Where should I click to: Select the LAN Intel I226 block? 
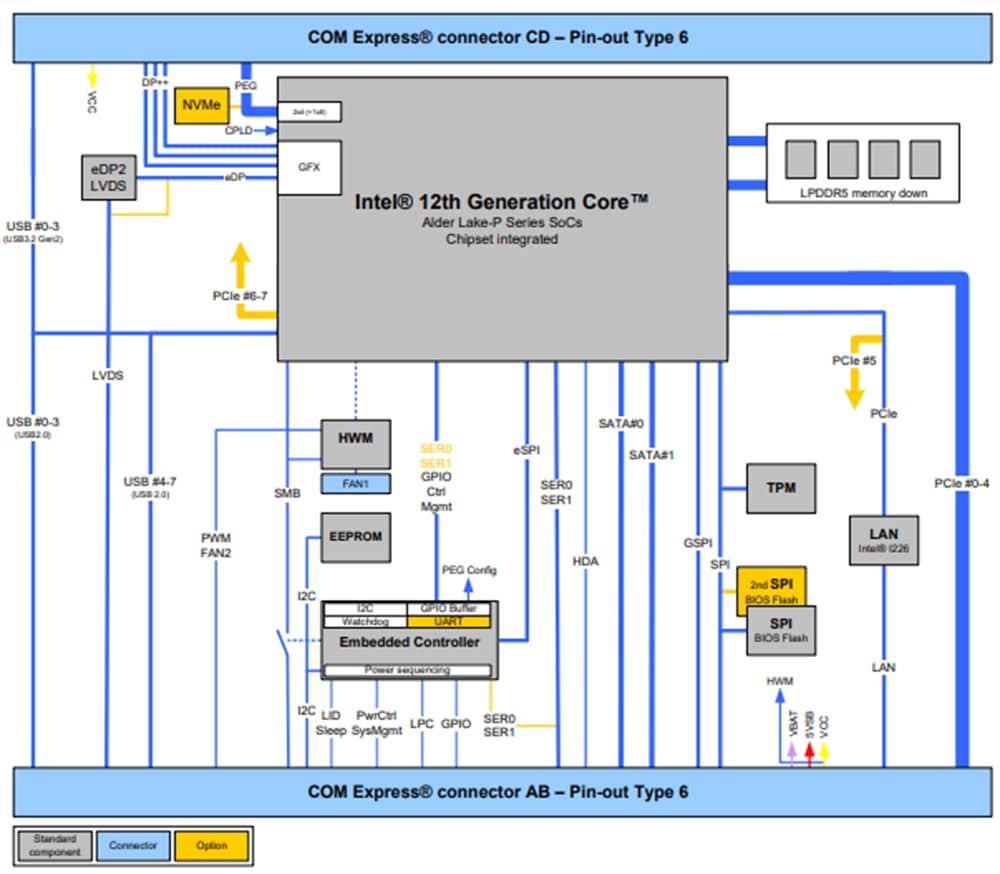tap(884, 540)
